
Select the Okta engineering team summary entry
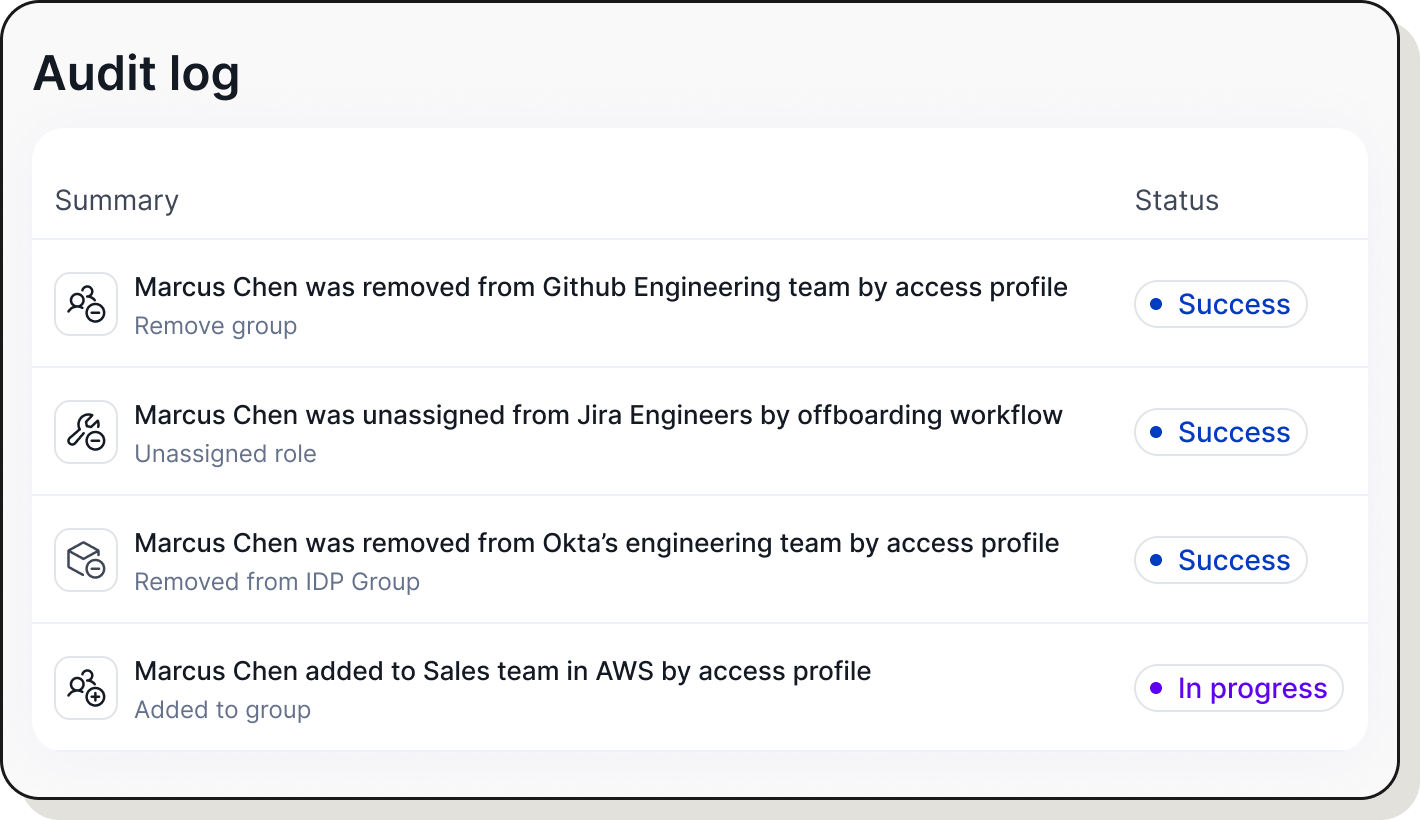click(x=596, y=543)
